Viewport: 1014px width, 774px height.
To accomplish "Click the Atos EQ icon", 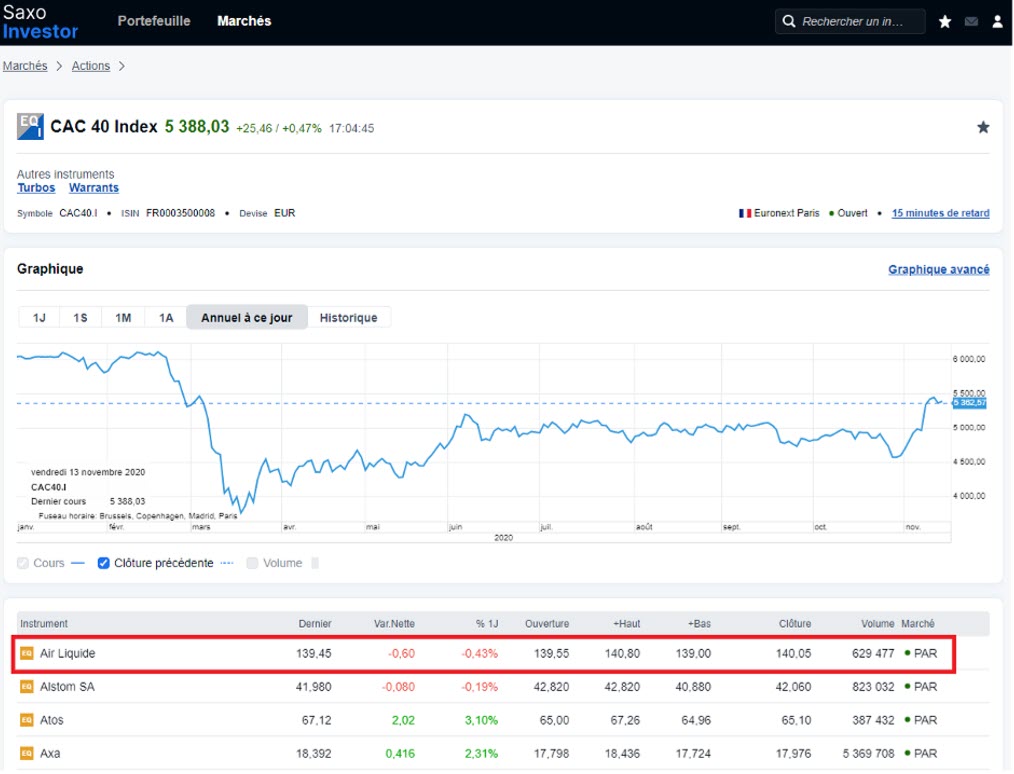I will 27,720.
